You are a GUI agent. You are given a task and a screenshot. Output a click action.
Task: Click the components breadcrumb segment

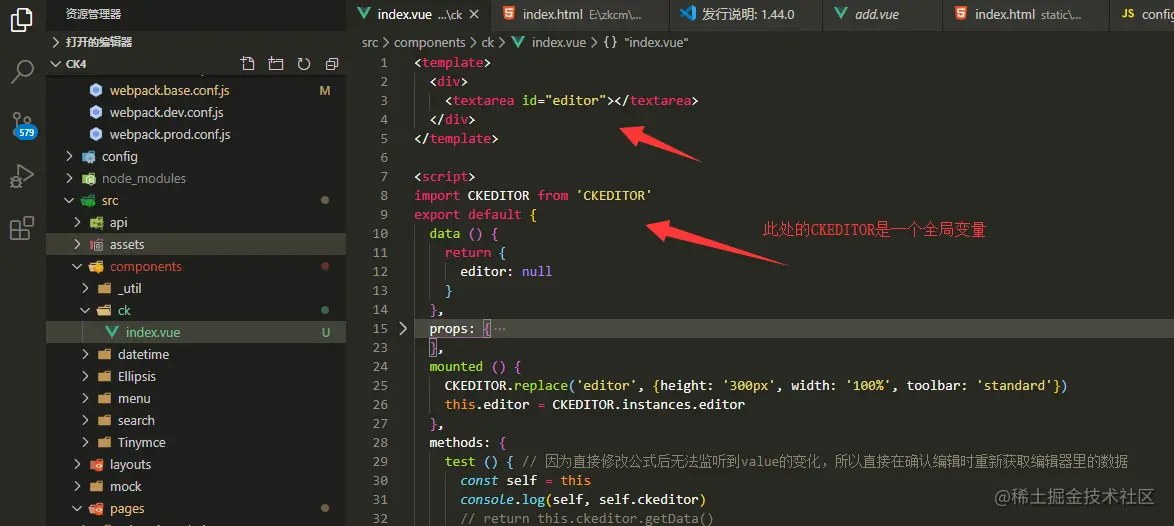coord(430,43)
